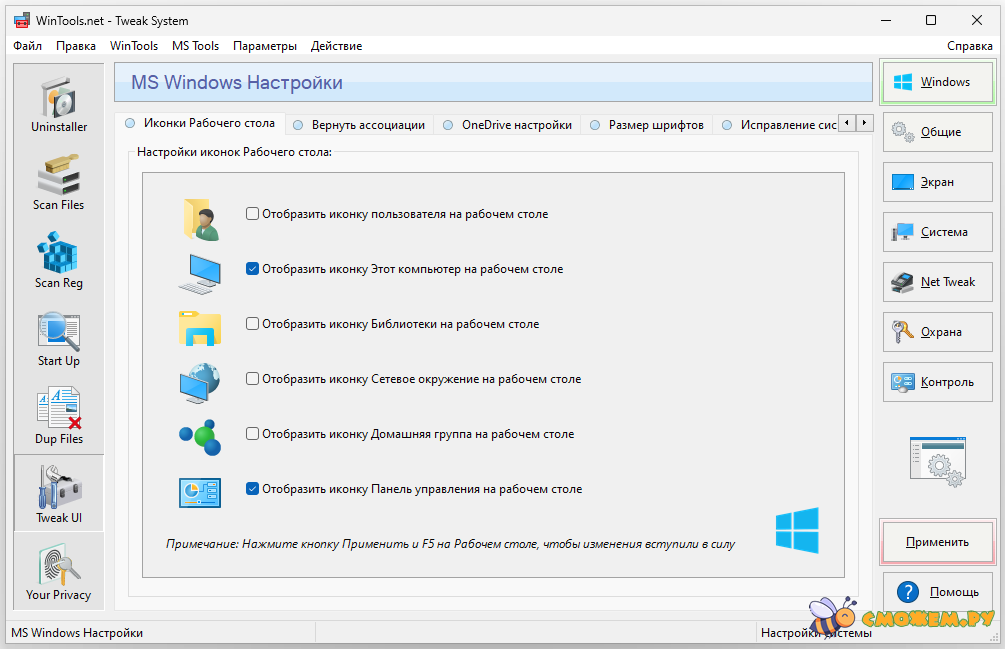Open the WinTools menu
The height and width of the screenshot is (649, 1005).
click(134, 46)
